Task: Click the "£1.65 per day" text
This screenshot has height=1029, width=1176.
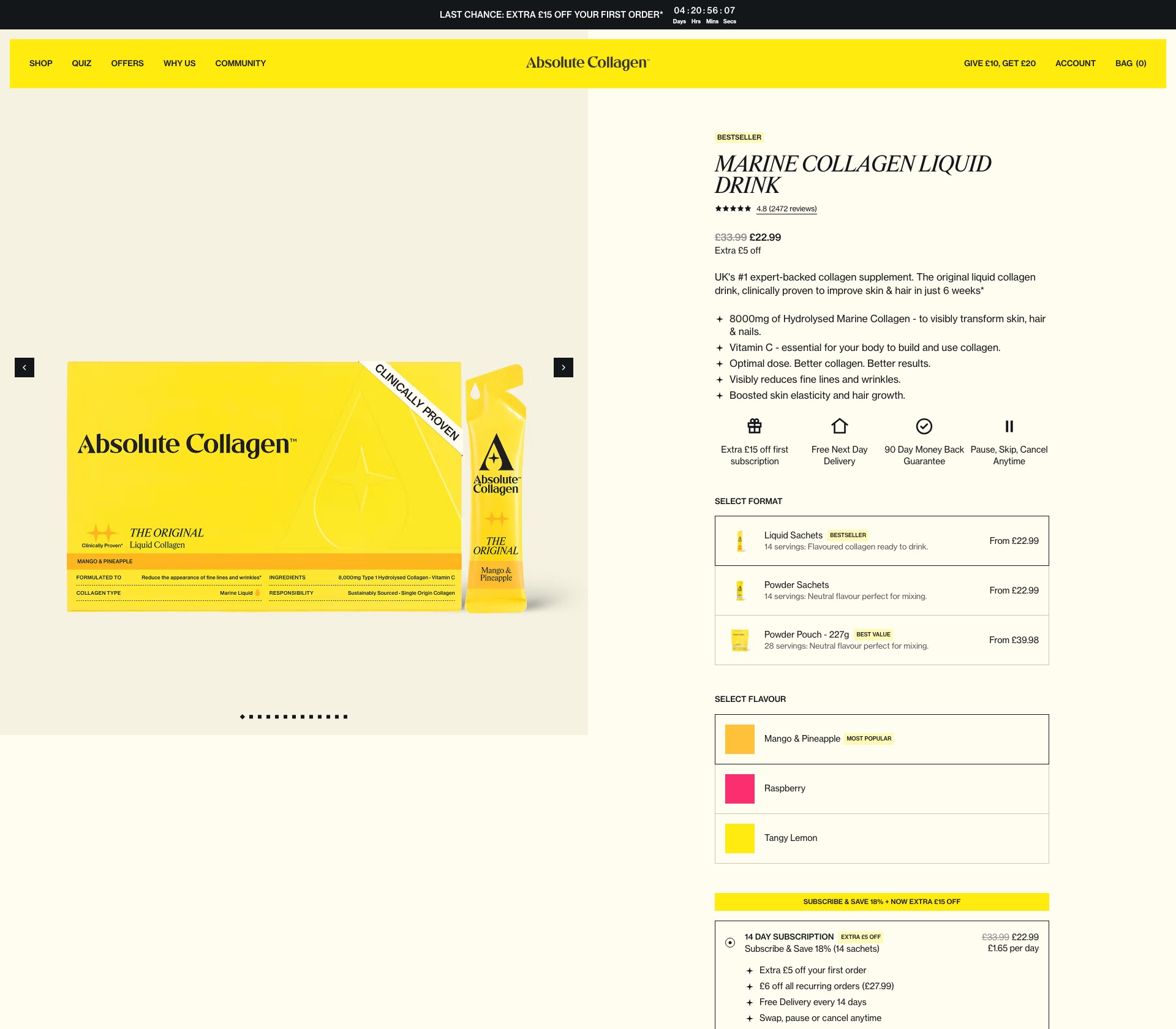Action: tap(1013, 948)
